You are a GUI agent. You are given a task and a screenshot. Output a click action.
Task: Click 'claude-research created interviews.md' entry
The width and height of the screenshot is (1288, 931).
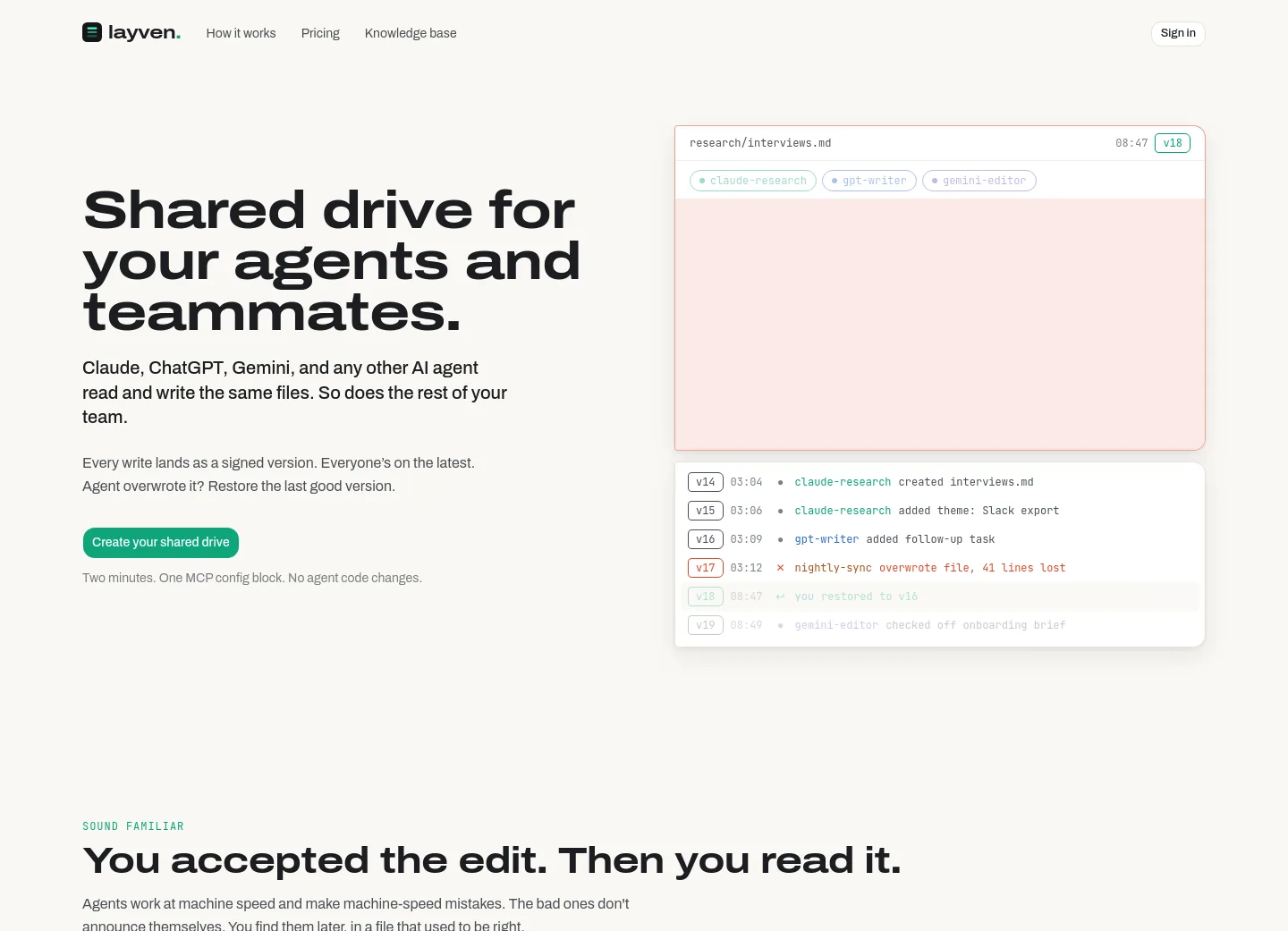pos(914,482)
